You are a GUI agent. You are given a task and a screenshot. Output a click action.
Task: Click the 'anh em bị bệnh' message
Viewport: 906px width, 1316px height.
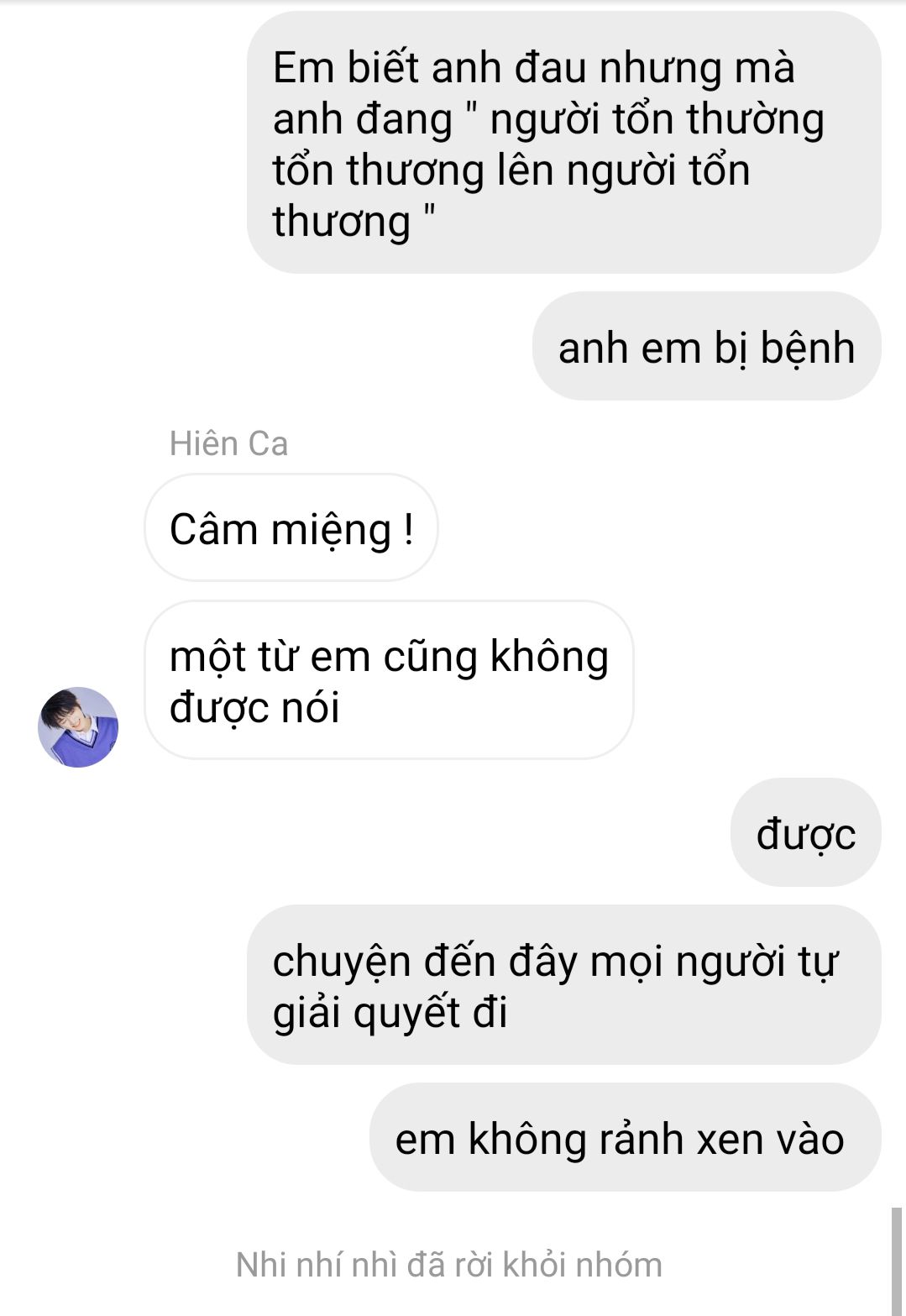(706, 347)
